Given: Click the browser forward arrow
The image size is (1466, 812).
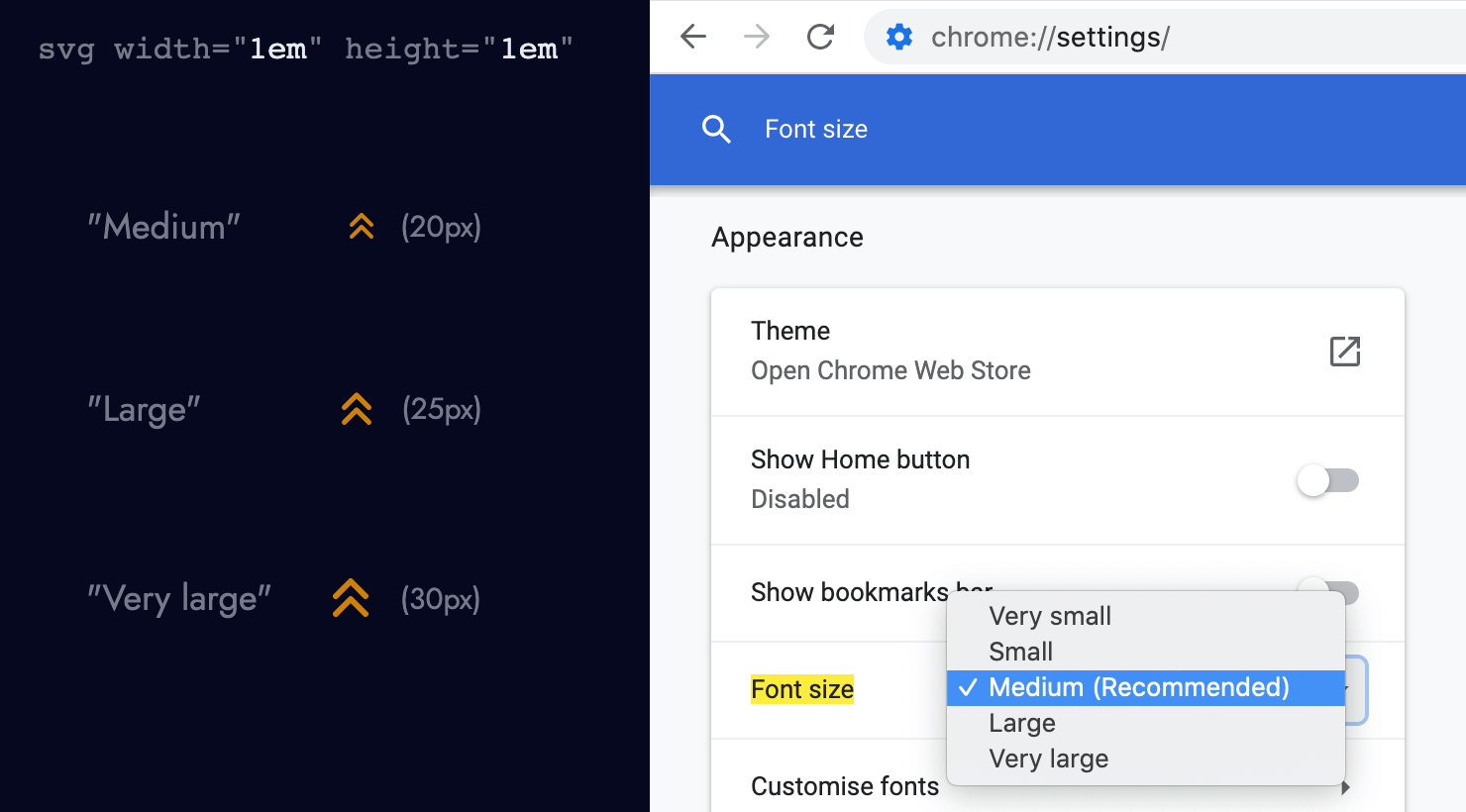Looking at the screenshot, I should (757, 38).
